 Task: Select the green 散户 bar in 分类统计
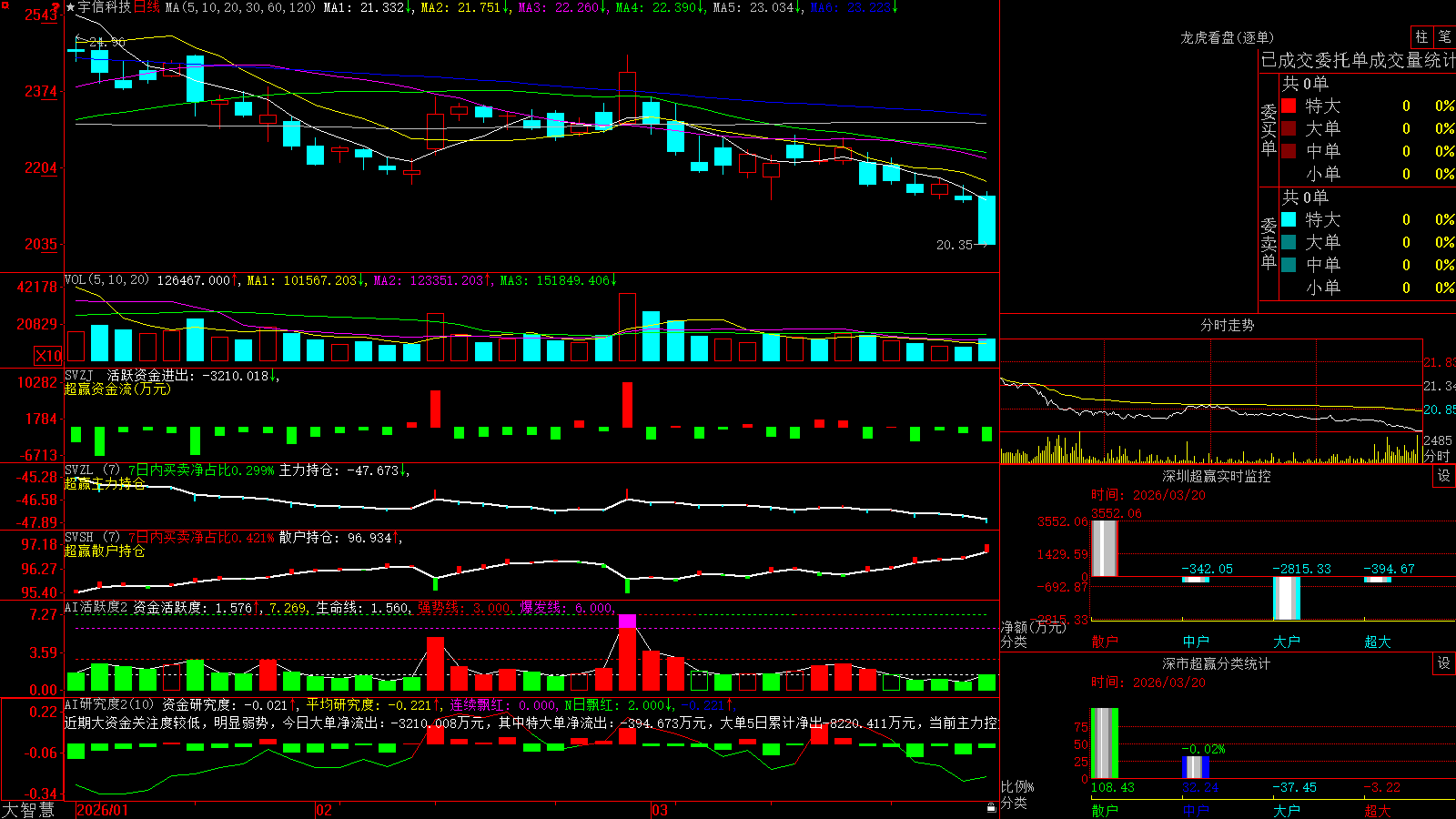1104,743
